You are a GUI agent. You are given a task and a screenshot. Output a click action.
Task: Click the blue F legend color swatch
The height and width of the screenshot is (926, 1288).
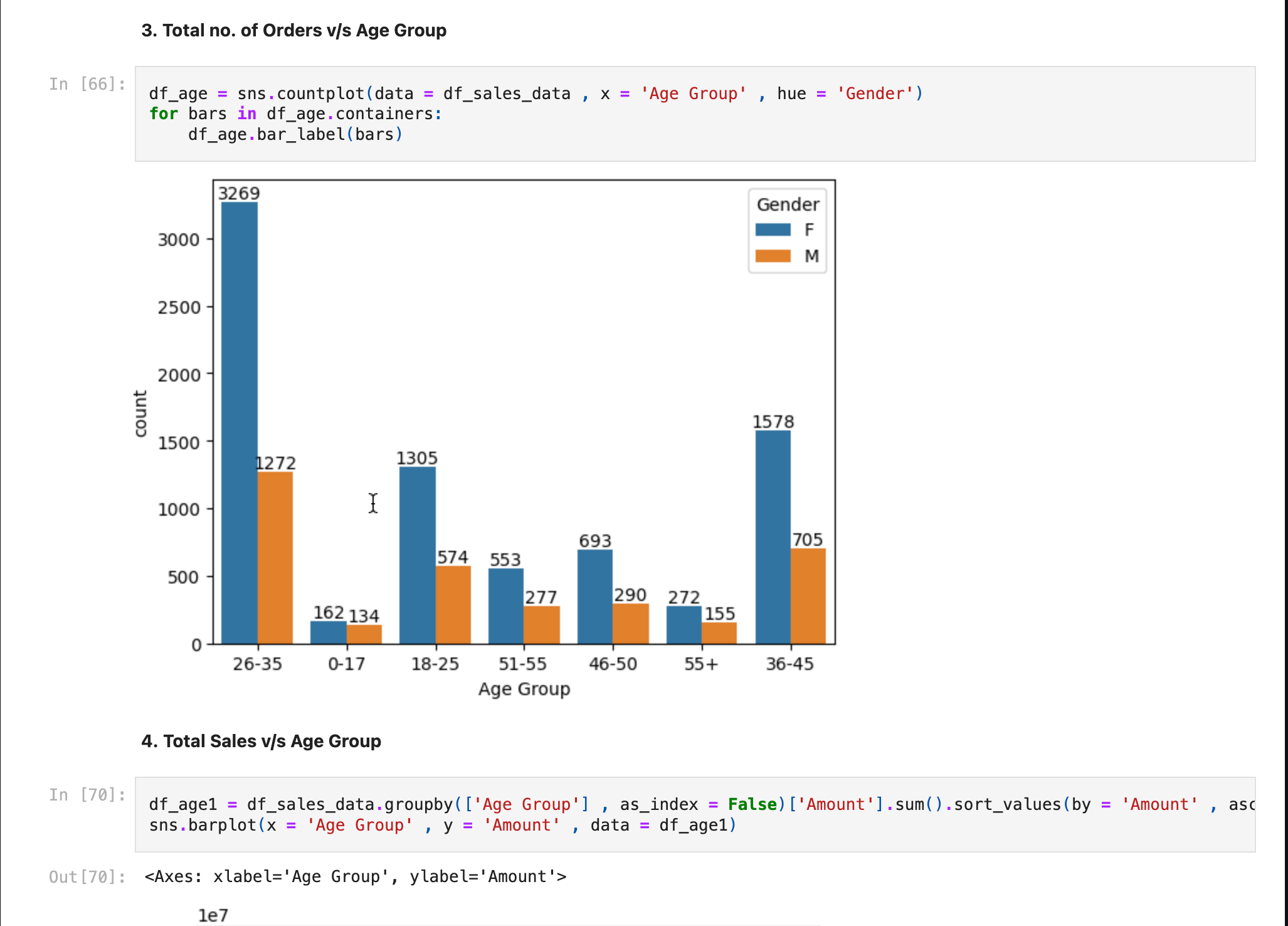click(x=773, y=230)
